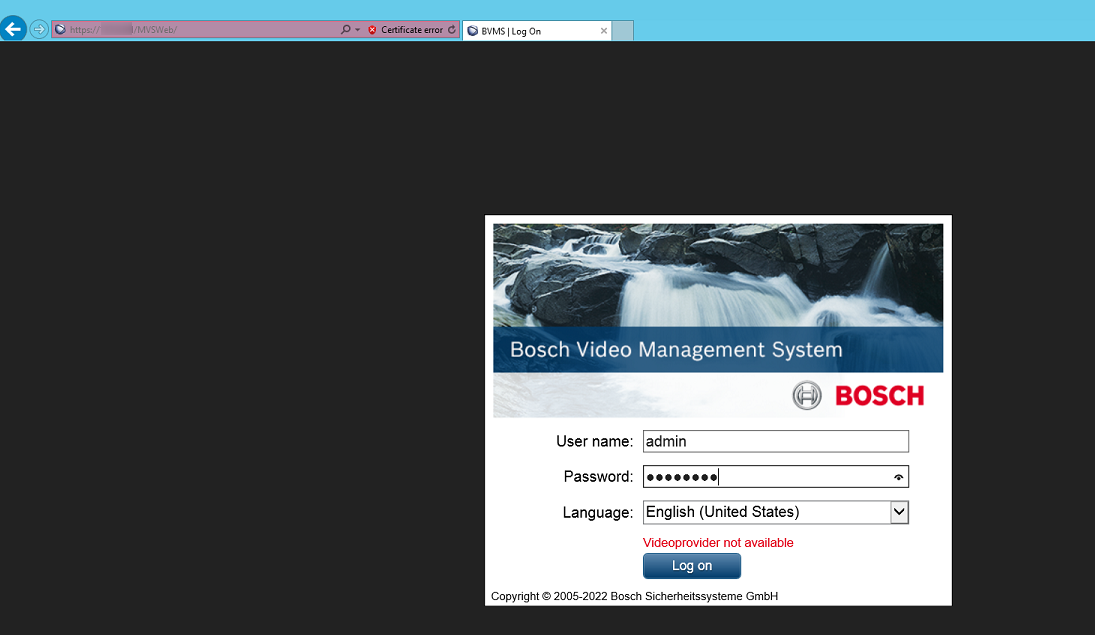Open a new blank browser tab
This screenshot has height=635, width=1095.
(x=622, y=31)
